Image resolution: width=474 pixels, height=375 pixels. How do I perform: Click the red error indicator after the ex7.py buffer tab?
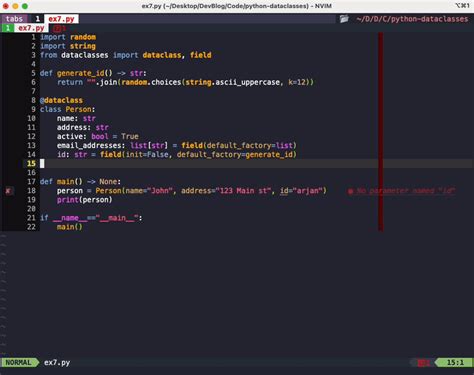click(59, 28)
